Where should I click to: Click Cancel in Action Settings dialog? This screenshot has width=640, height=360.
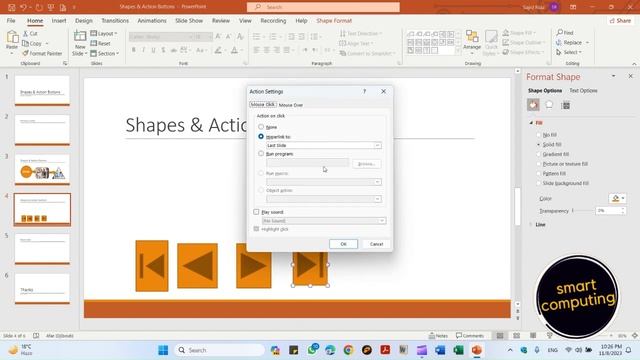[x=376, y=244]
